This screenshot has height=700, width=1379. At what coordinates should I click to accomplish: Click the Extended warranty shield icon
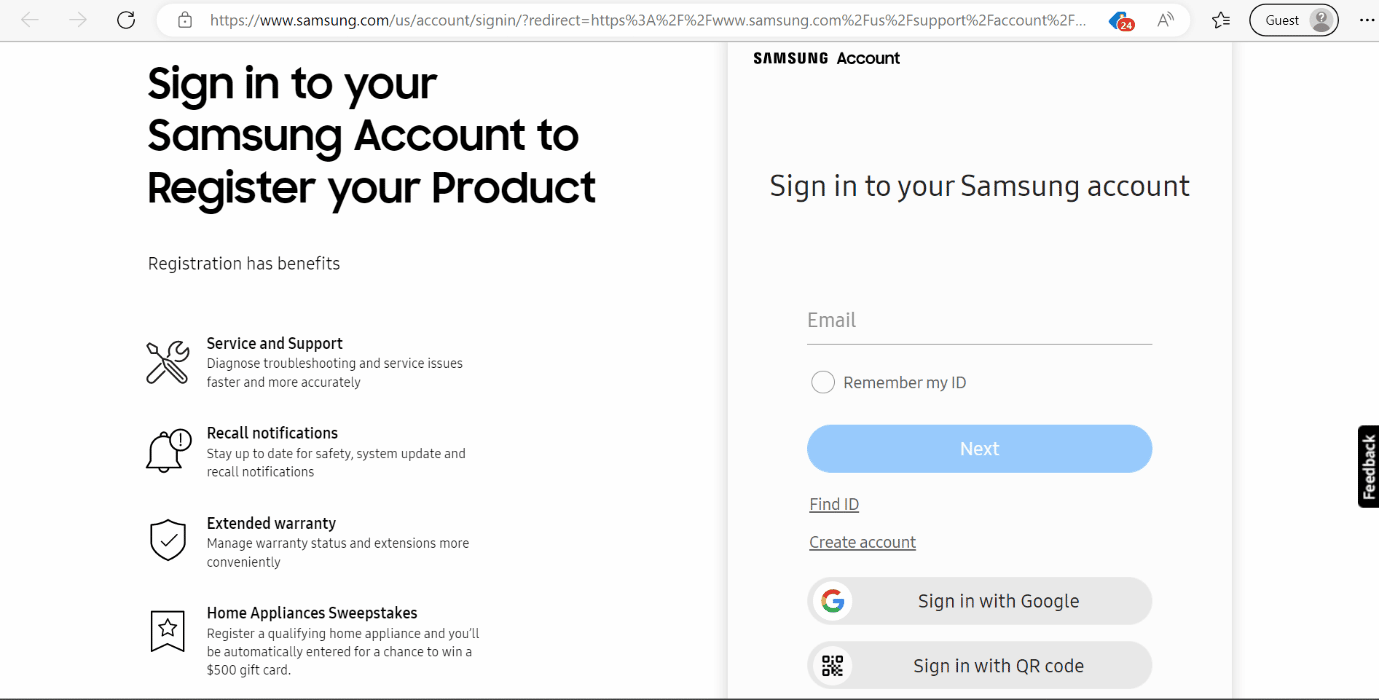pos(167,541)
